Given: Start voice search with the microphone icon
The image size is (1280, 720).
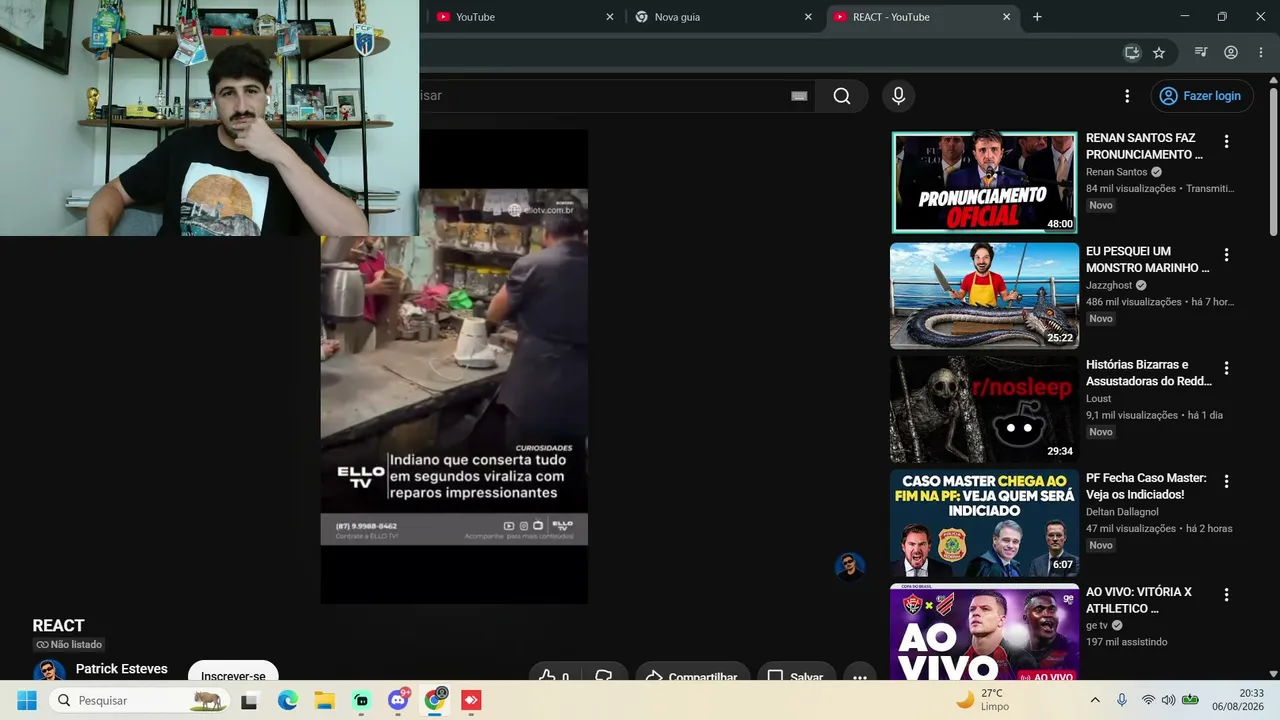Looking at the screenshot, I should 898,96.
